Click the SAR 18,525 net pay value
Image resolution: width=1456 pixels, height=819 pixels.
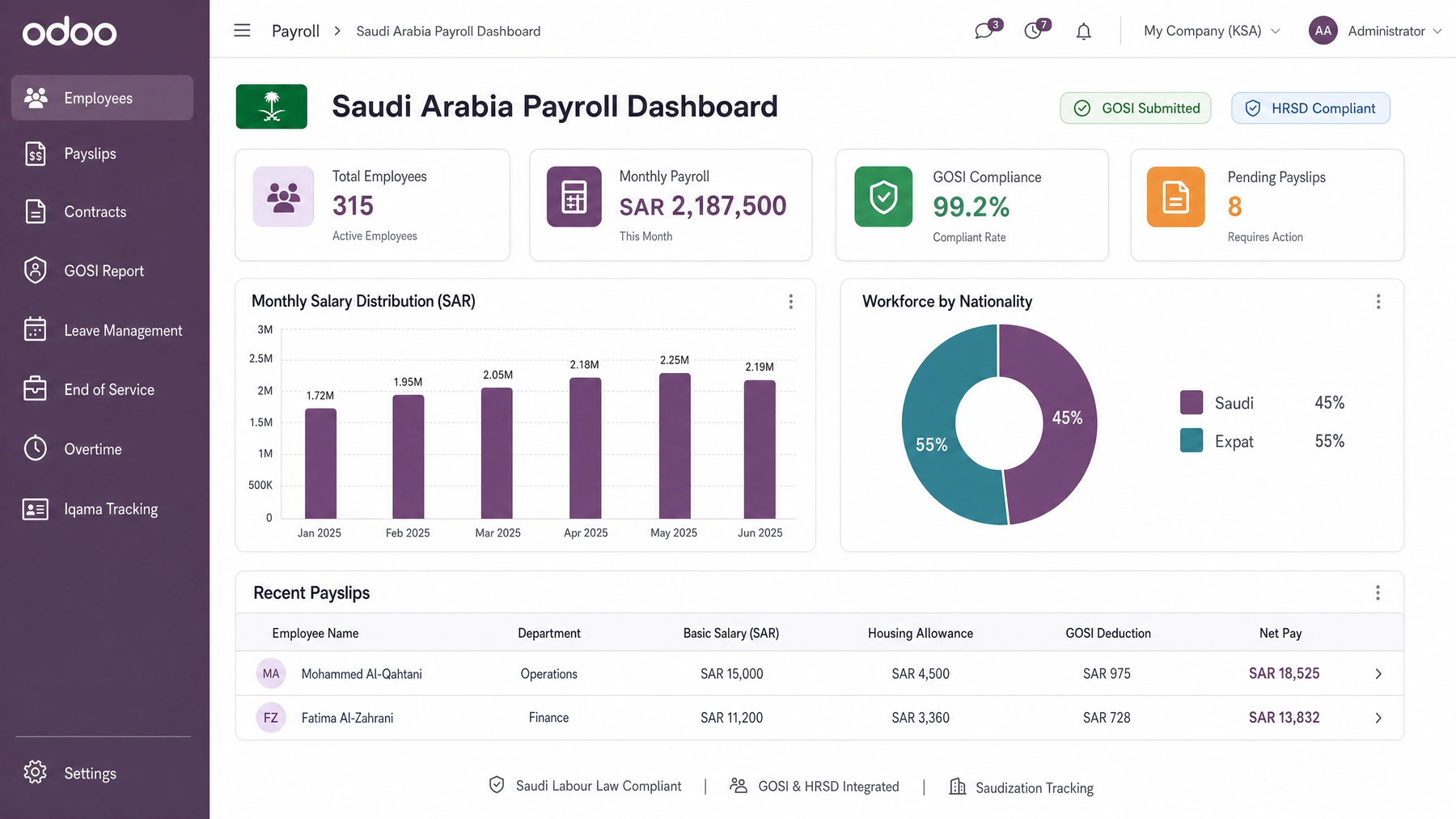click(x=1284, y=673)
